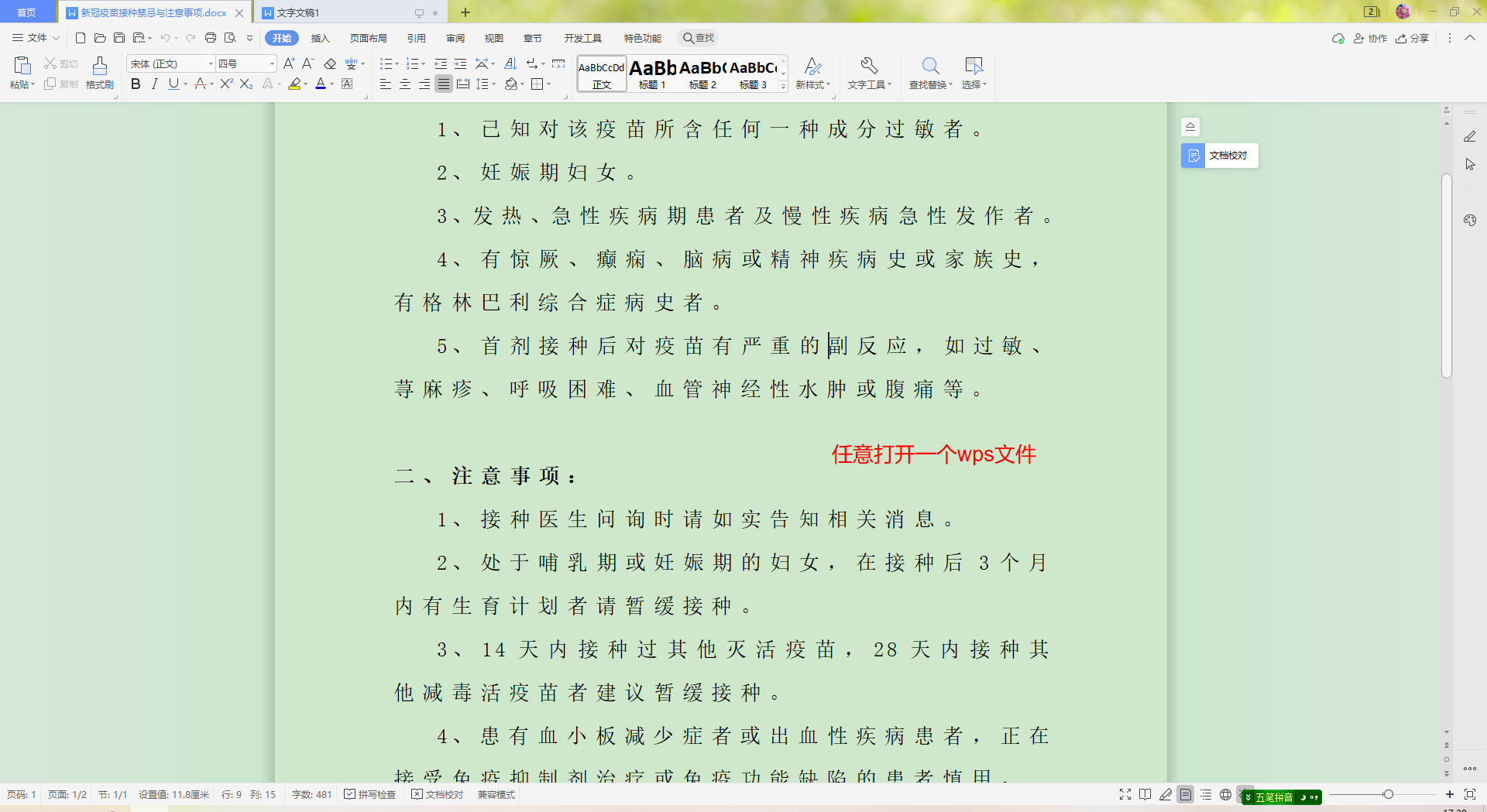Click the sort (A-Z) icon
Screen dimensions: 1487x812
[510, 63]
